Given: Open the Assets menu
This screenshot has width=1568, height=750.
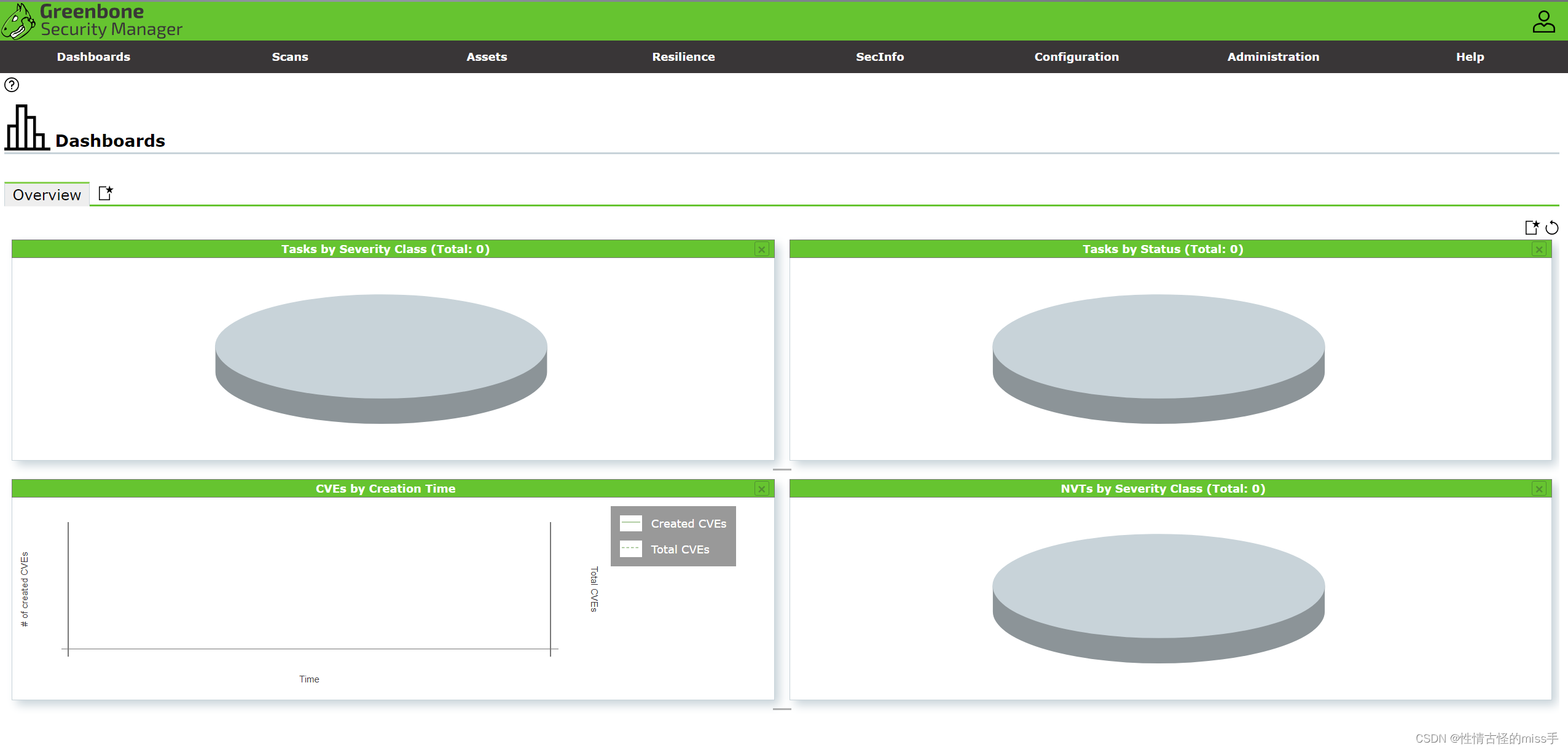Looking at the screenshot, I should click(487, 57).
